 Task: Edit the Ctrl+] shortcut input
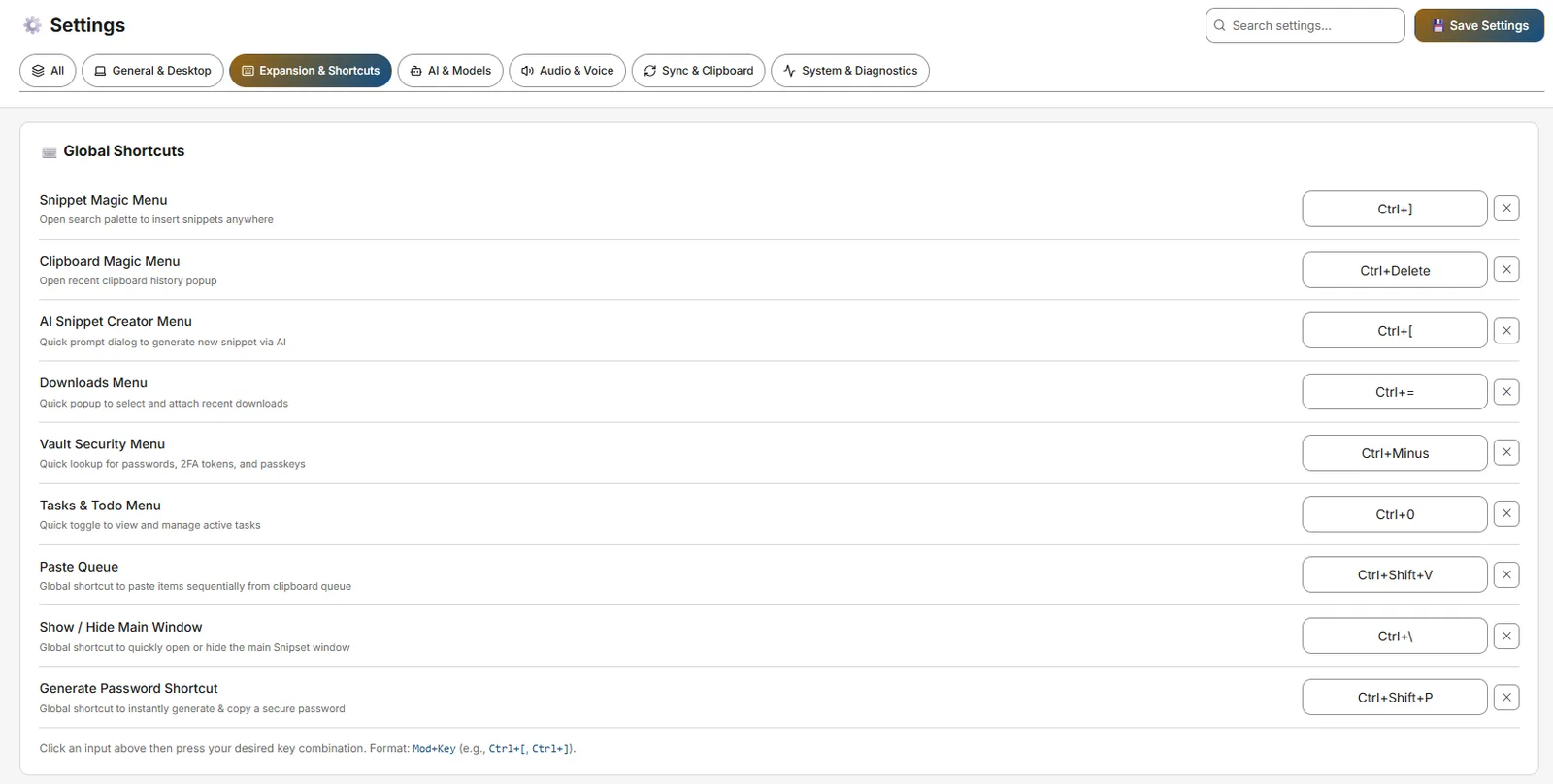tap(1395, 209)
